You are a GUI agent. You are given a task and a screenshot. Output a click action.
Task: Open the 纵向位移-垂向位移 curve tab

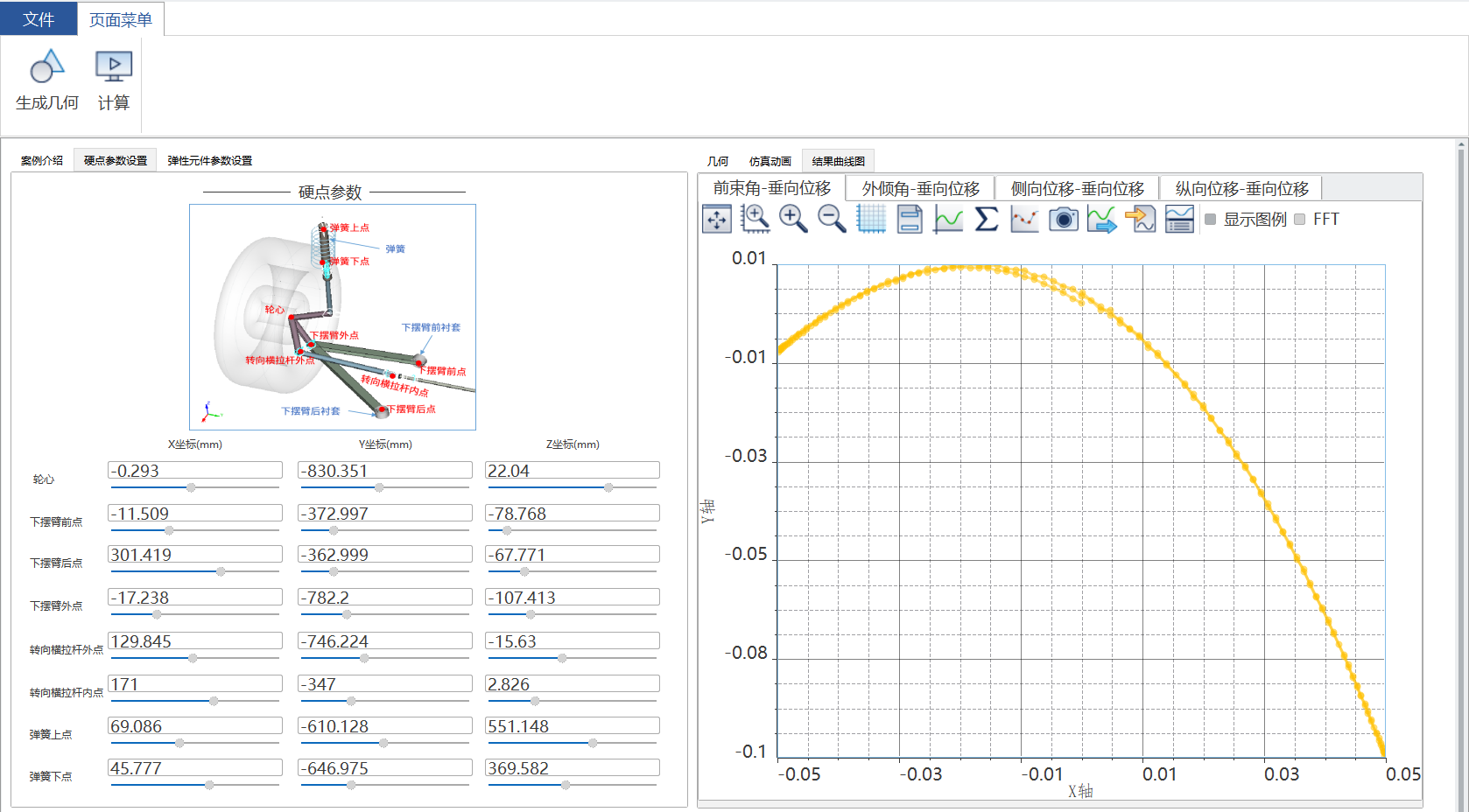tap(1241, 189)
